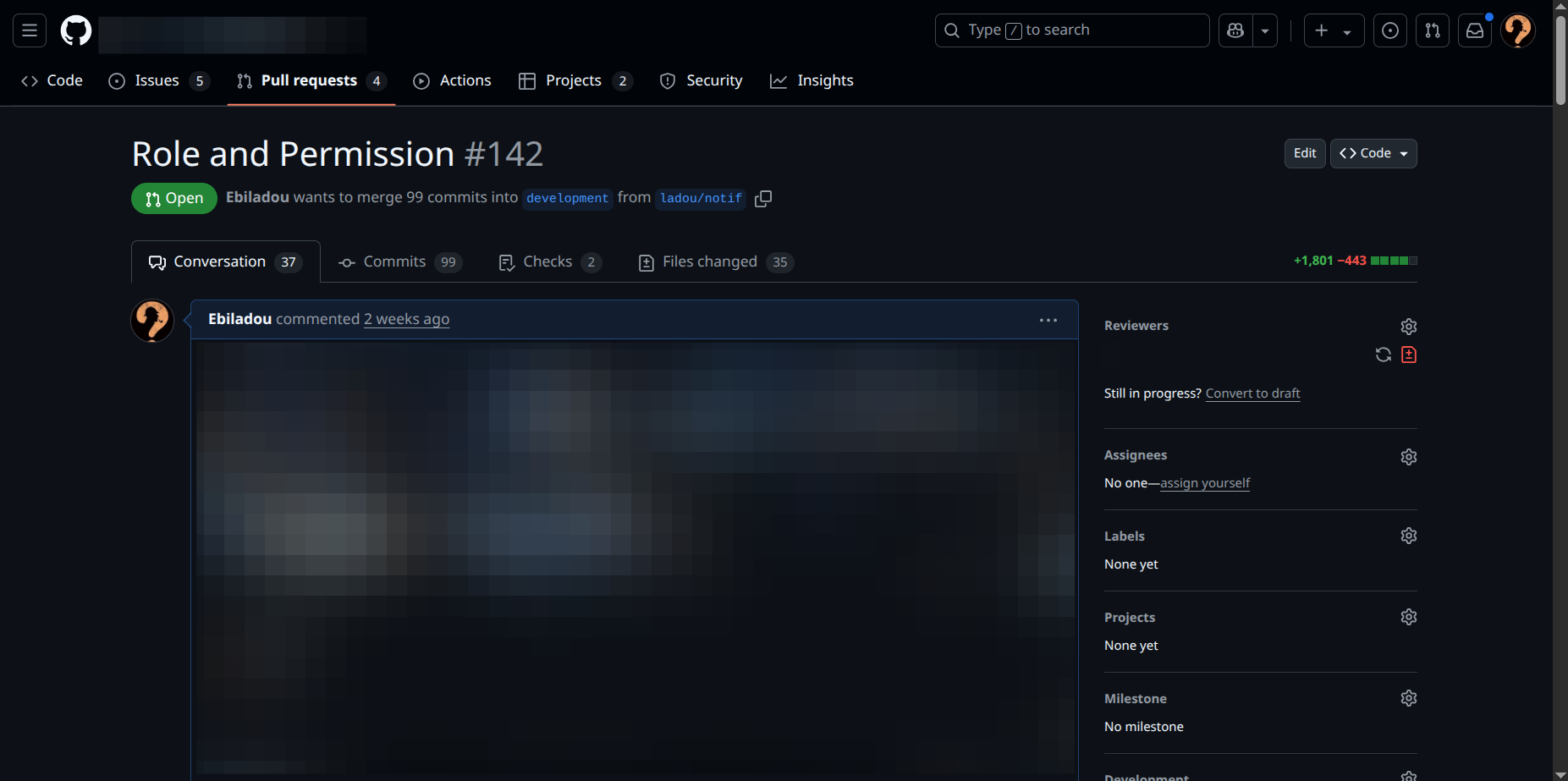Open the Labels gear settings
This screenshot has height=781, width=1568.
tap(1408, 536)
